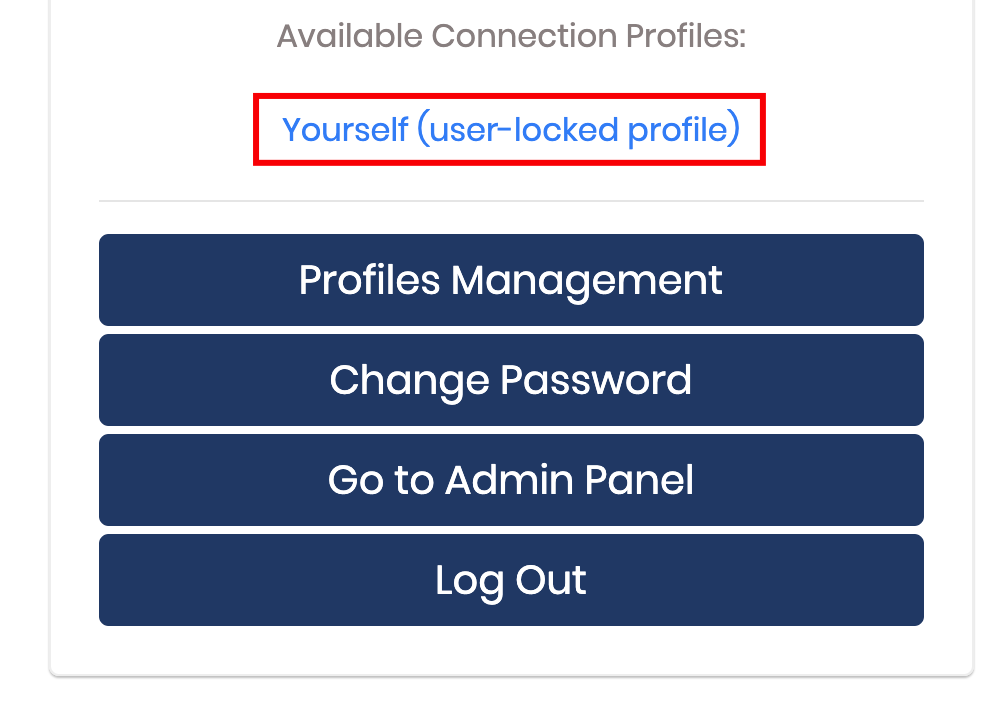Open the Yourself (user-locked profile) connection link

[x=510, y=129]
